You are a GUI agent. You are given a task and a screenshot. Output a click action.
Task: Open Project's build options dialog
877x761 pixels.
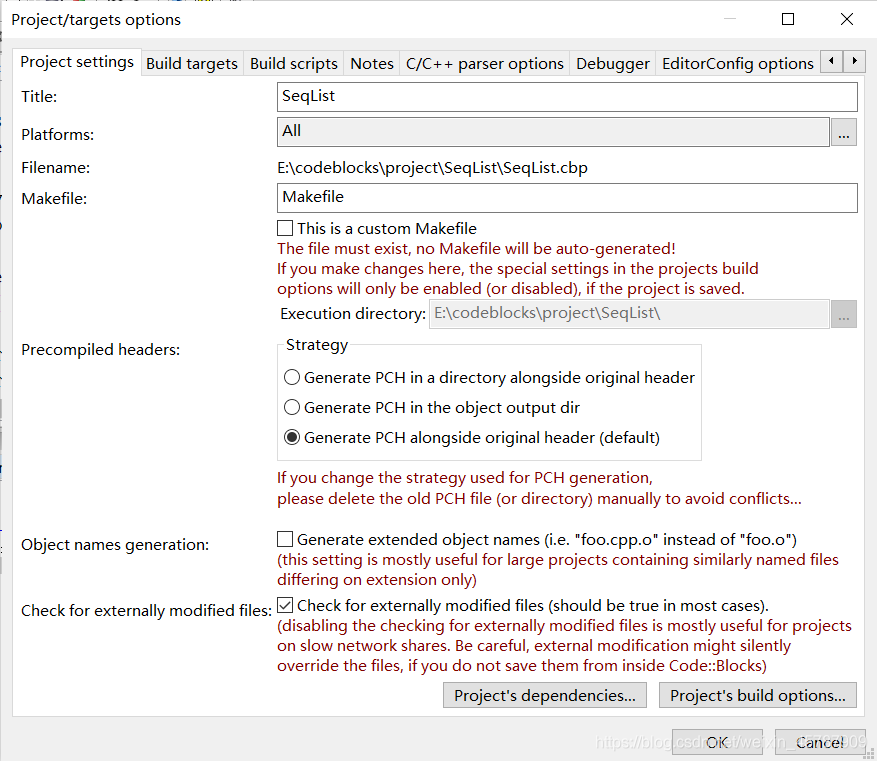[x=757, y=695]
